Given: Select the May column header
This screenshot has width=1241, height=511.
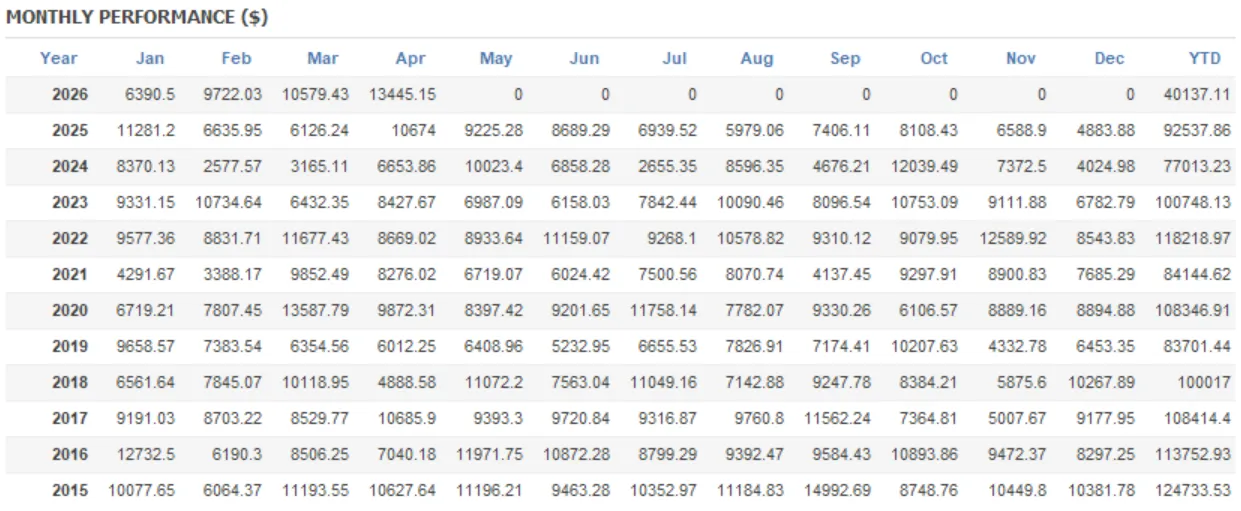Looking at the screenshot, I should pyautogui.click(x=496, y=58).
